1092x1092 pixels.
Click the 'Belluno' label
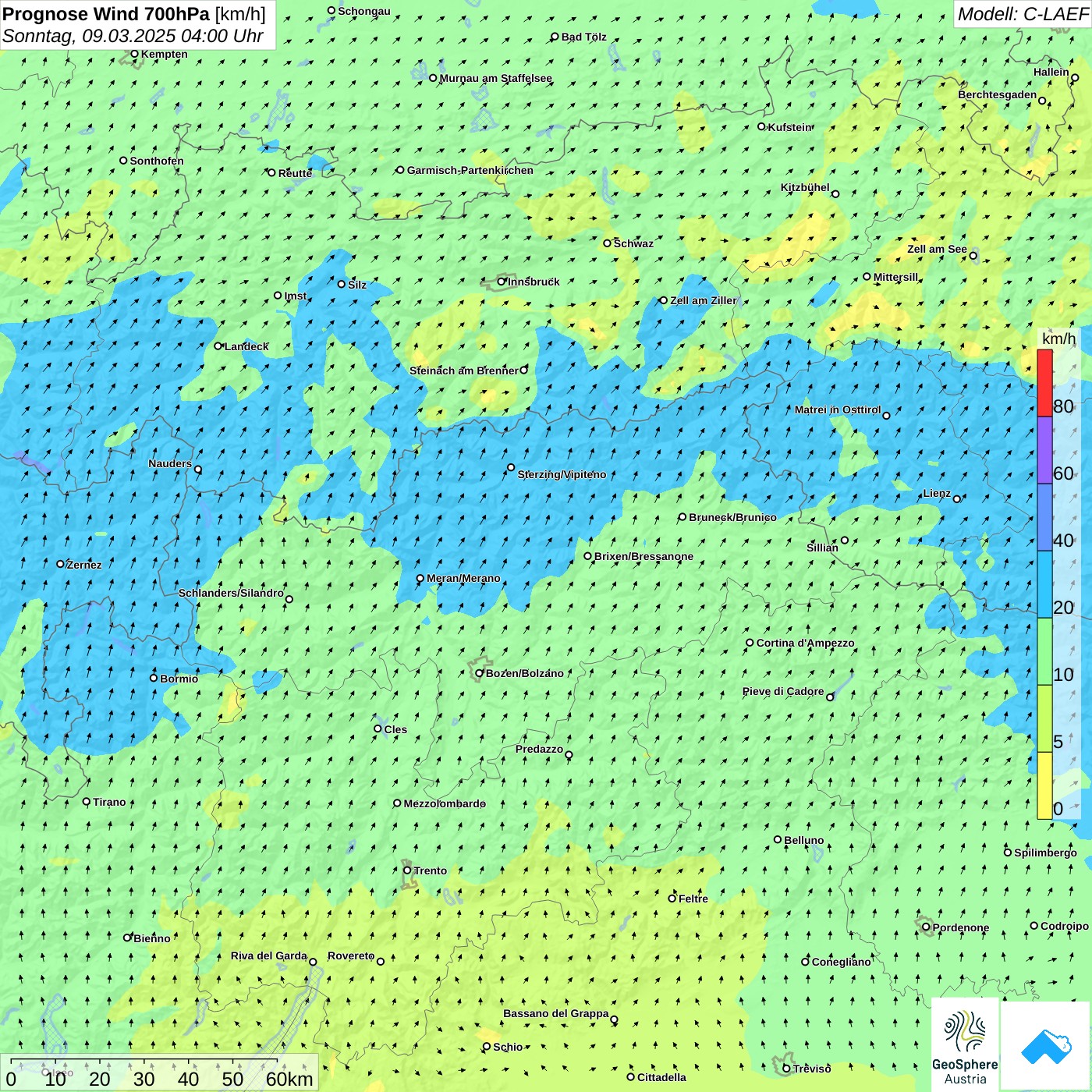[x=803, y=840]
